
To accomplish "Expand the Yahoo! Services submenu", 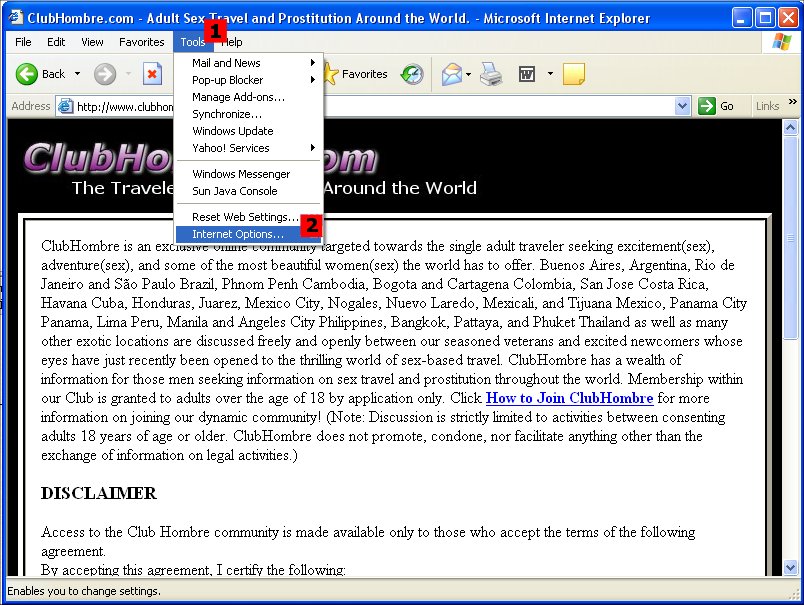I will (249, 148).
